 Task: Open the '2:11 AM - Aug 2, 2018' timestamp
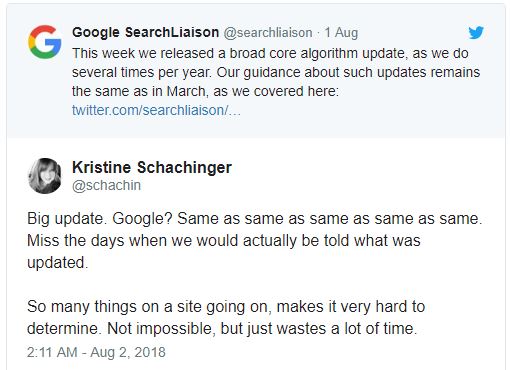tap(96, 352)
